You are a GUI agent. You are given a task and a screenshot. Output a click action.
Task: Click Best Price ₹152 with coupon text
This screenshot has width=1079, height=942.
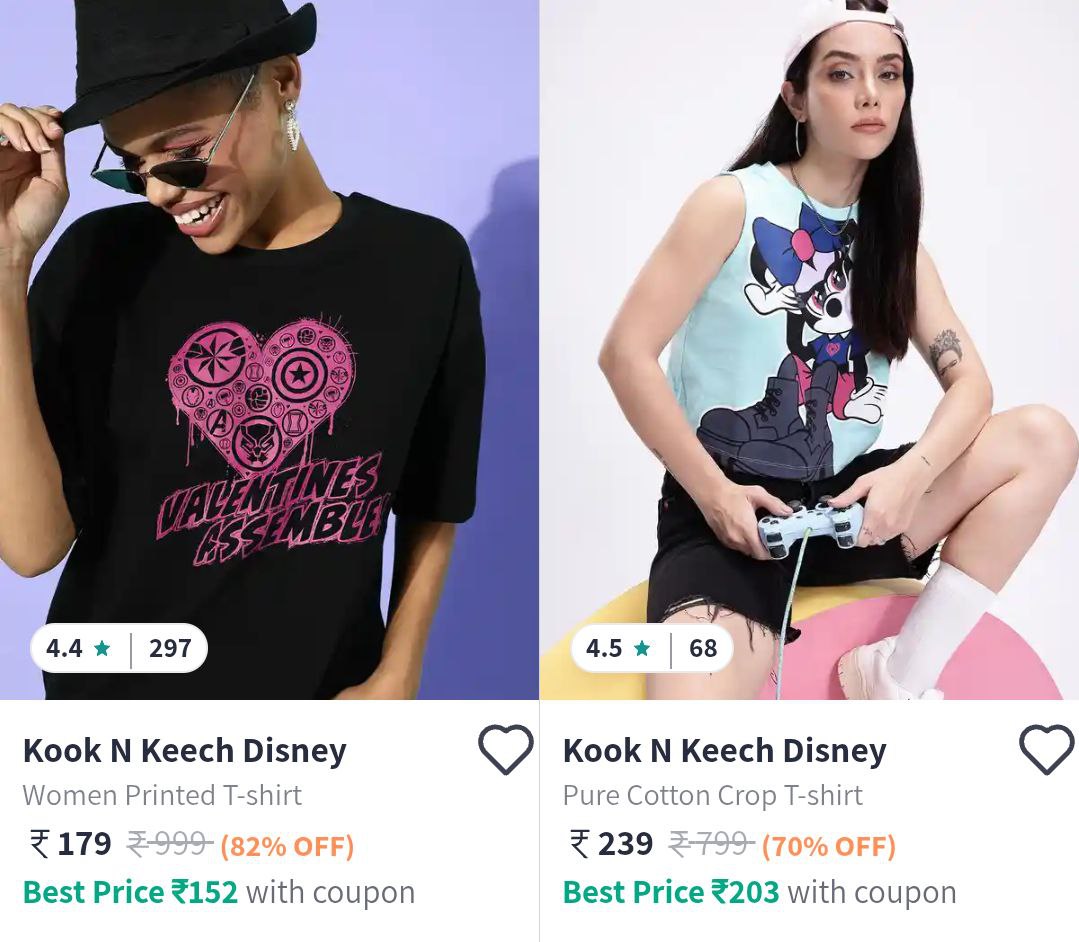[219, 891]
